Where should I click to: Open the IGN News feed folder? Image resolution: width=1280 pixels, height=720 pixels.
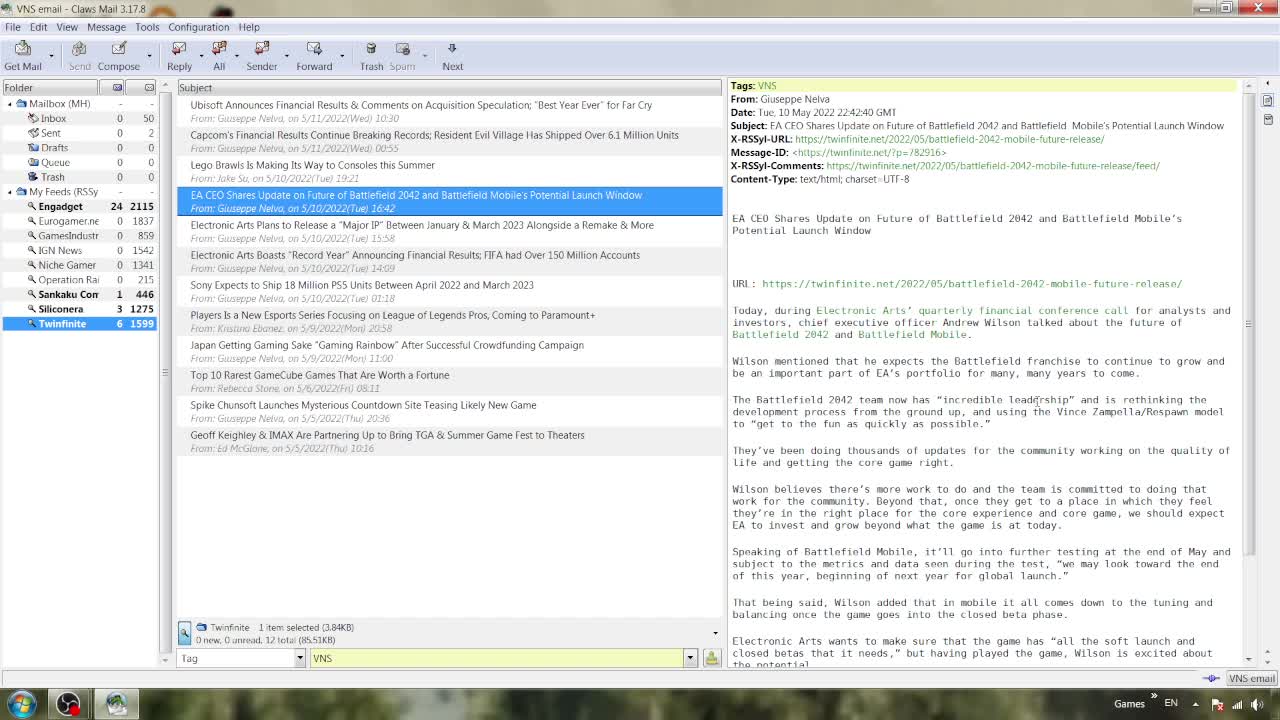point(60,250)
